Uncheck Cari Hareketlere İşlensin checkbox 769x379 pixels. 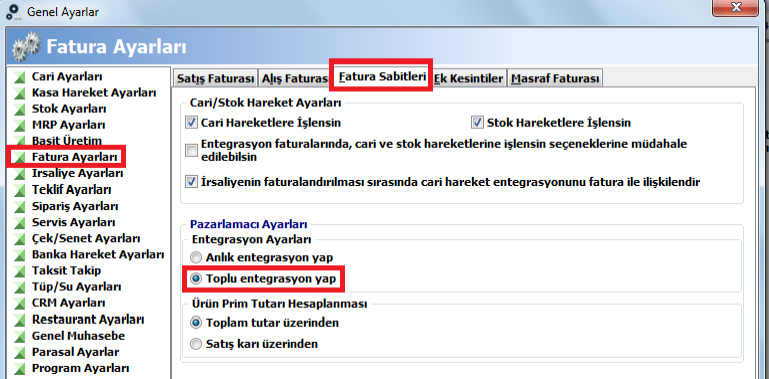pyautogui.click(x=191, y=123)
